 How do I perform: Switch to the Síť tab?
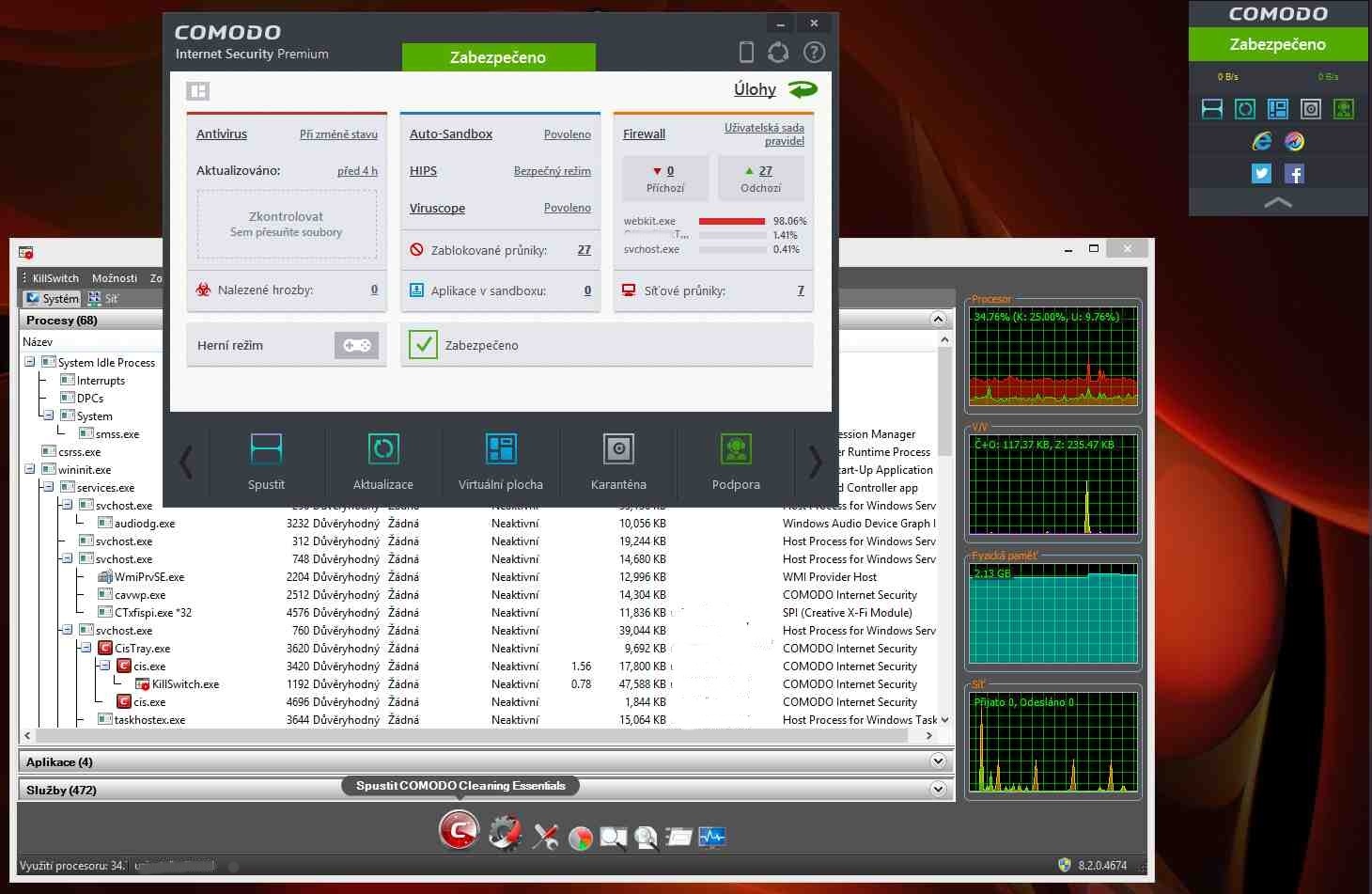[x=103, y=299]
